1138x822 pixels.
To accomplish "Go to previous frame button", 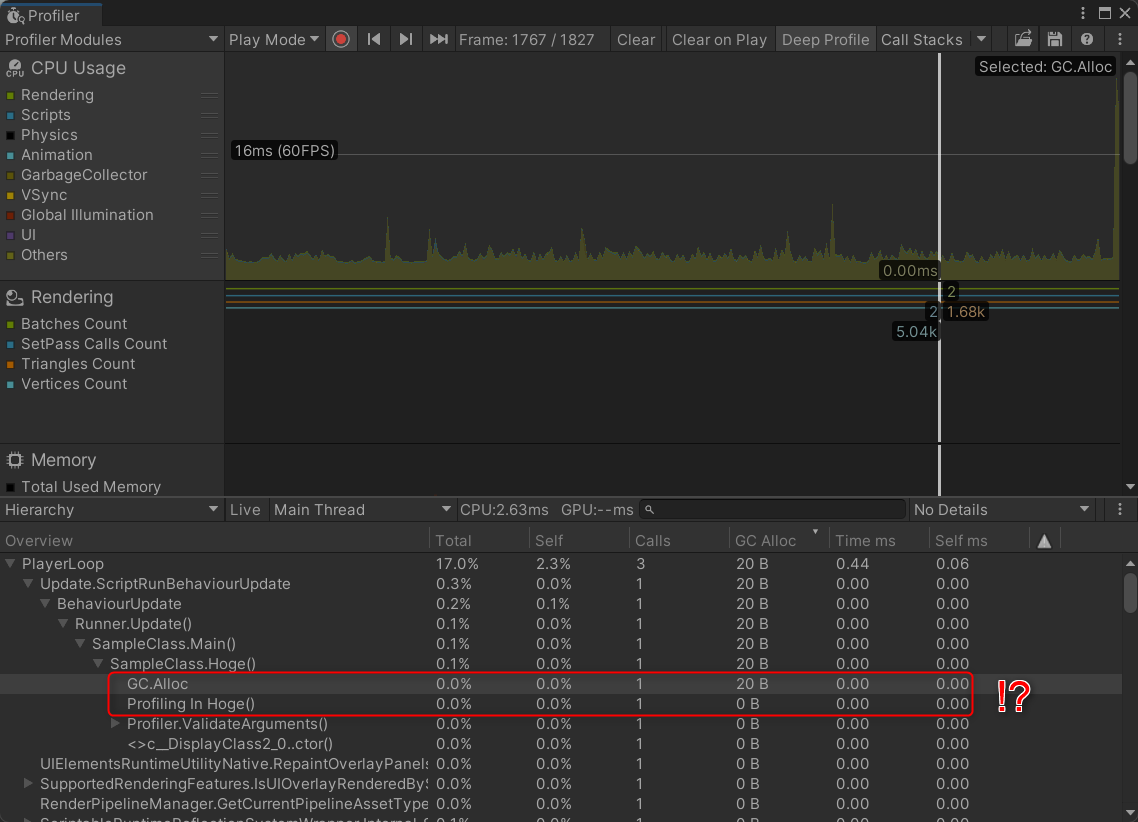I will (374, 39).
